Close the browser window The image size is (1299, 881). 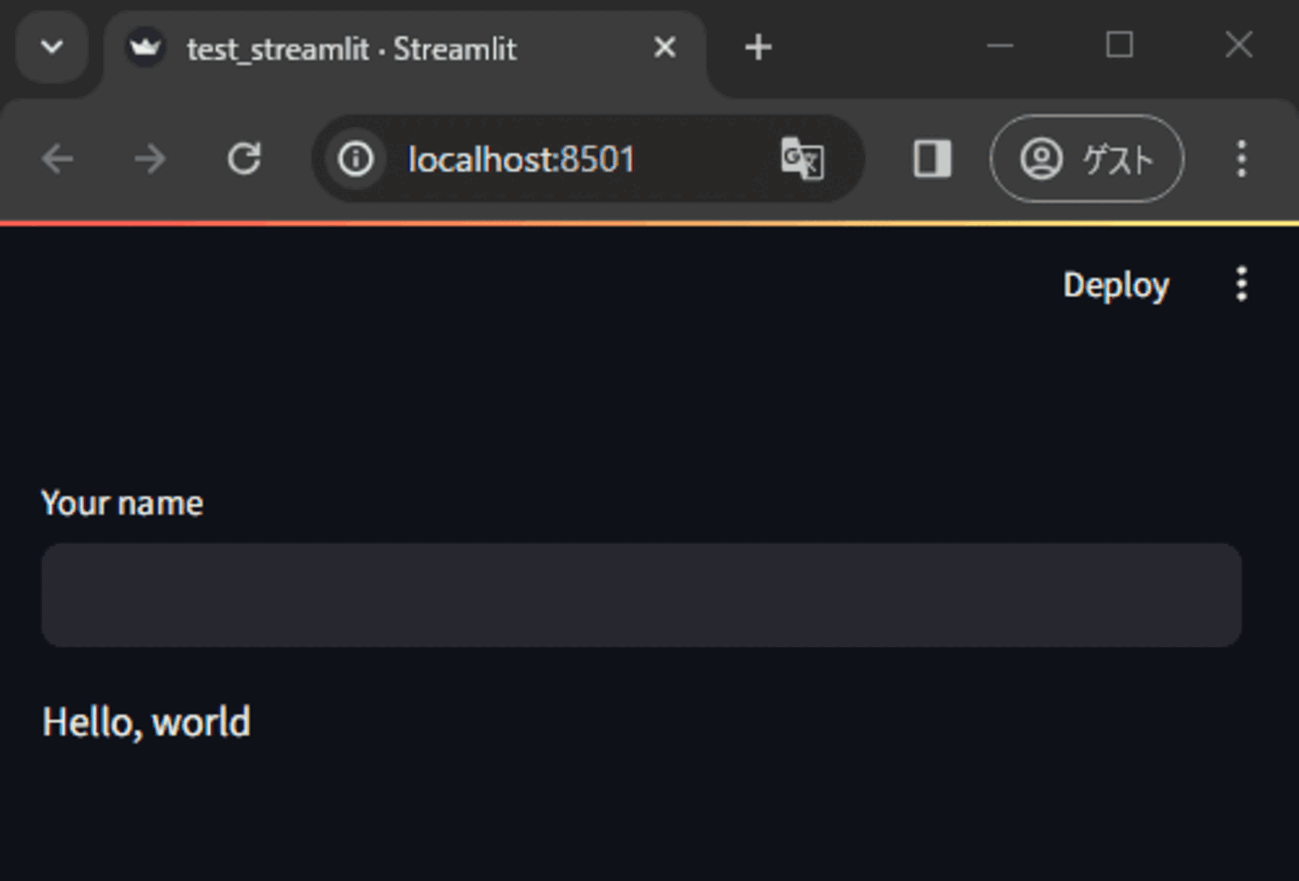click(x=1238, y=46)
